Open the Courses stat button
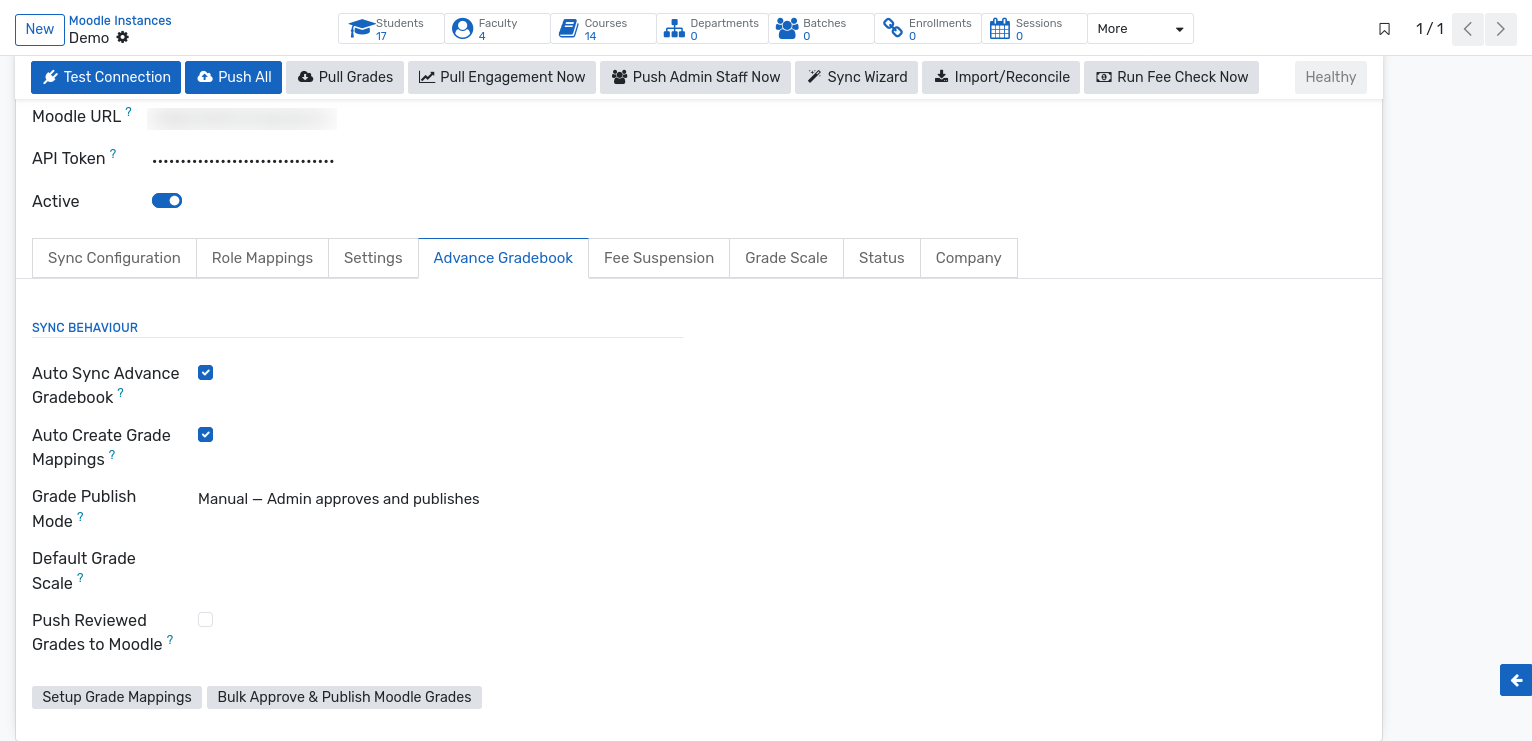Viewport: 1532px width, 741px height. coord(604,29)
